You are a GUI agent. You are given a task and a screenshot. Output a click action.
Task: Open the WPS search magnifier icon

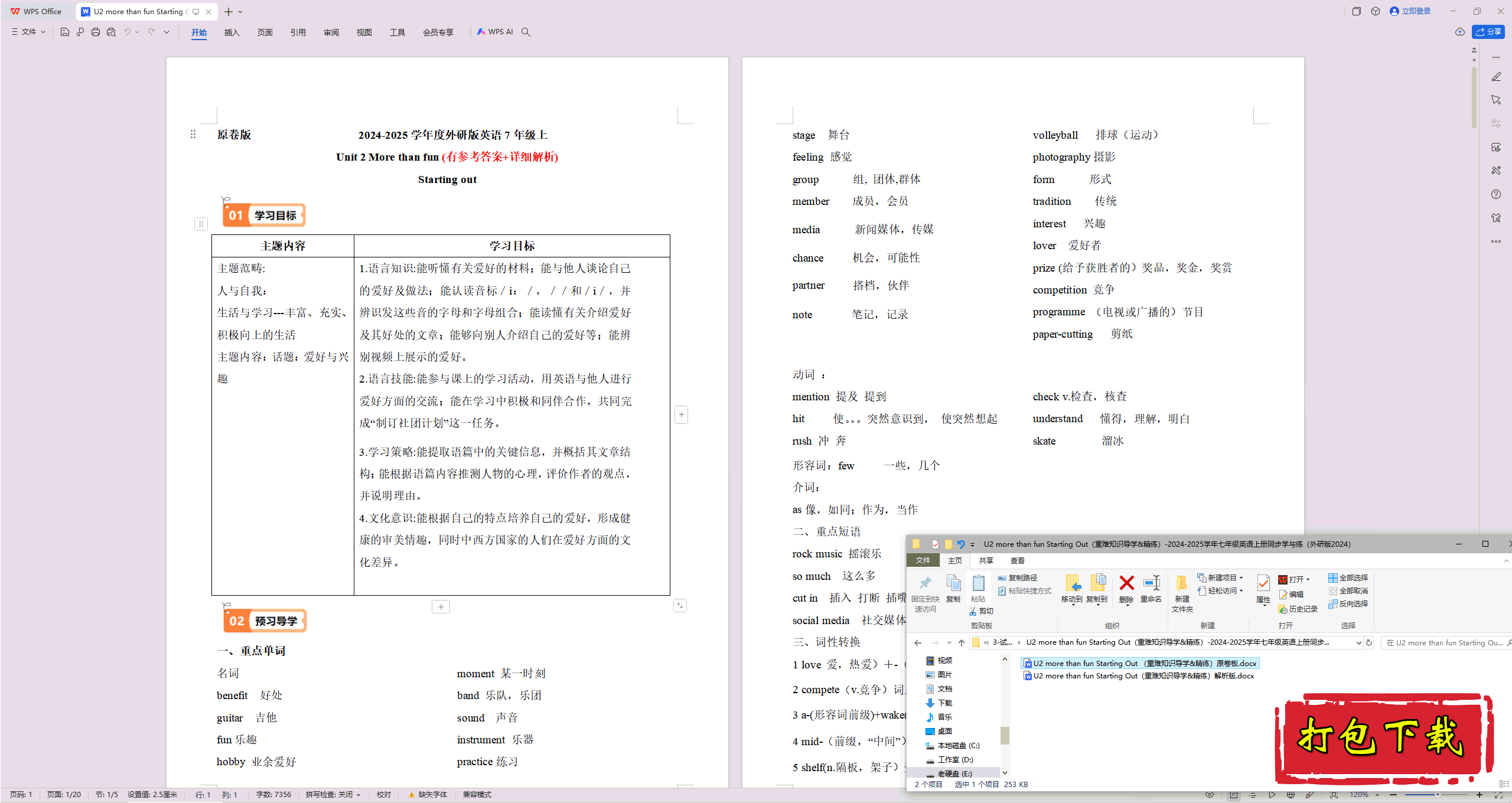point(526,32)
